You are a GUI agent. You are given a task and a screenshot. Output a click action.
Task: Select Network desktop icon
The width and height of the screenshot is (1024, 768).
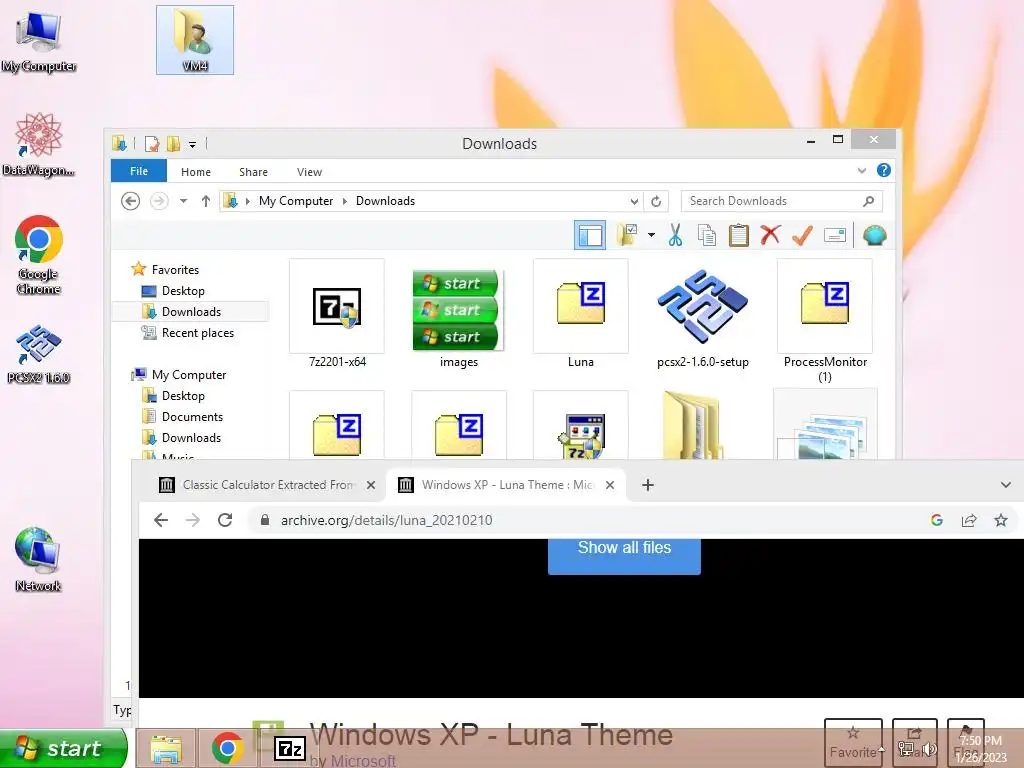[x=39, y=560]
